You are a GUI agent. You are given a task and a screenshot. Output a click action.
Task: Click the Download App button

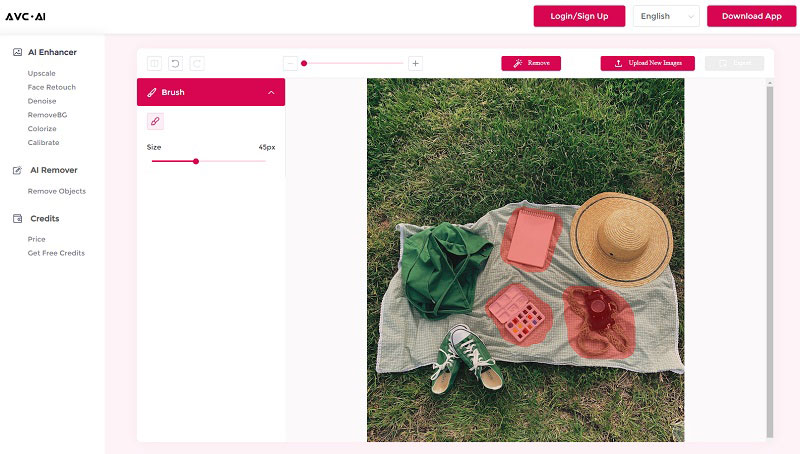coord(752,16)
